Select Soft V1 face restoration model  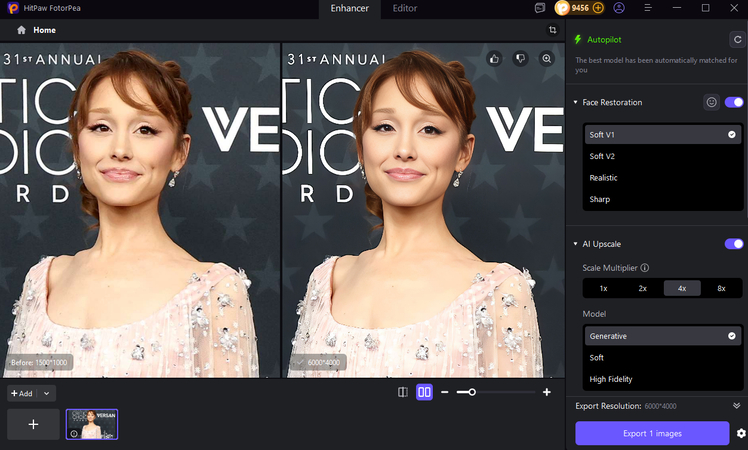[663, 135]
